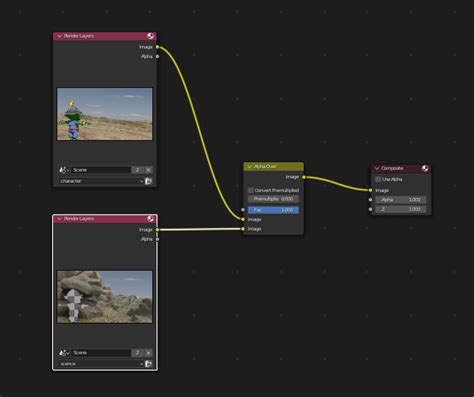This screenshot has height=397, width=474.
Task: Enable Convert Premultiplied checkbox
Action: pos(251,190)
